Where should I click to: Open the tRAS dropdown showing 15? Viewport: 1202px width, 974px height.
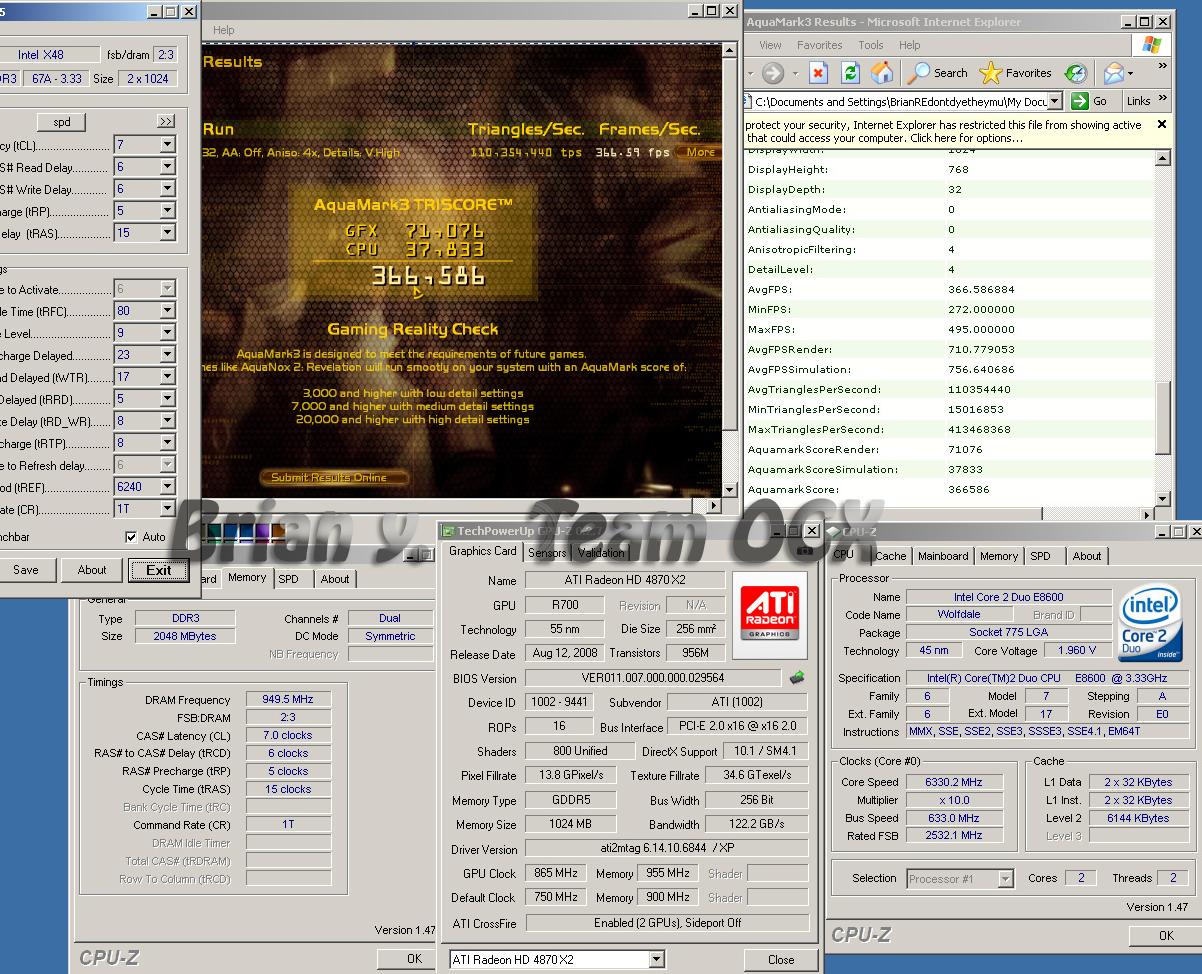[168, 233]
